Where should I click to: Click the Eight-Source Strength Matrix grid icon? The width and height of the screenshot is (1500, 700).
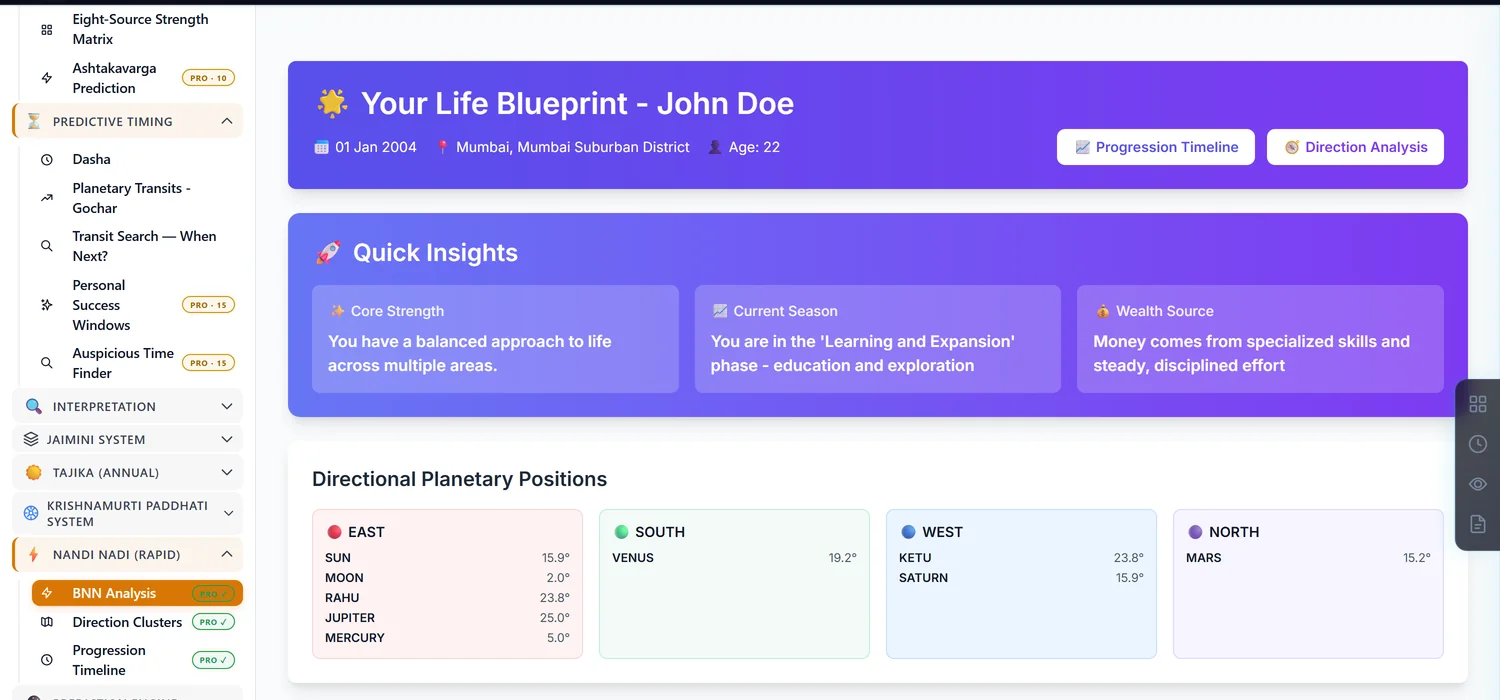(46, 30)
